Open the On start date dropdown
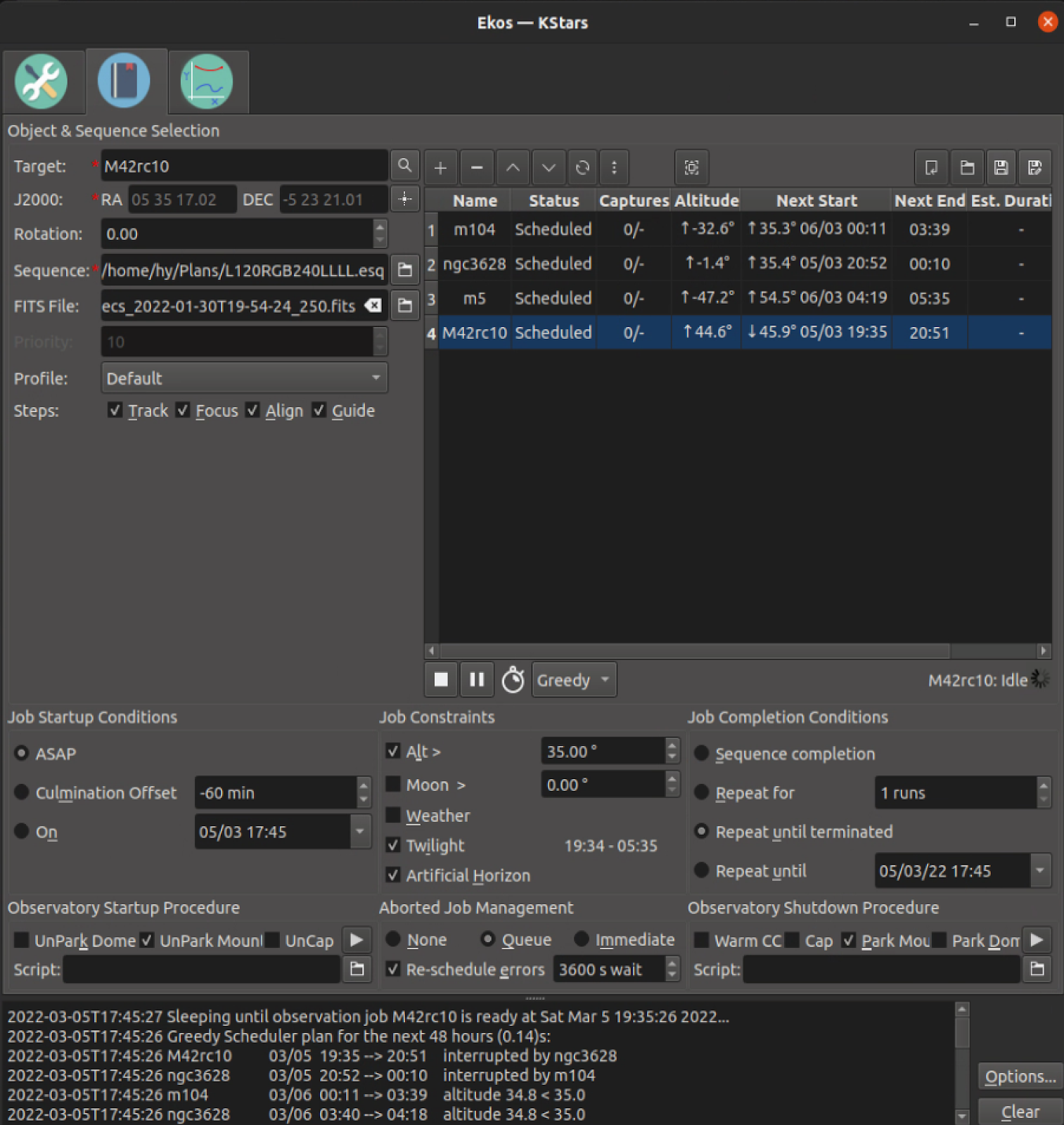Image resolution: width=1064 pixels, height=1125 pixels. point(360,832)
